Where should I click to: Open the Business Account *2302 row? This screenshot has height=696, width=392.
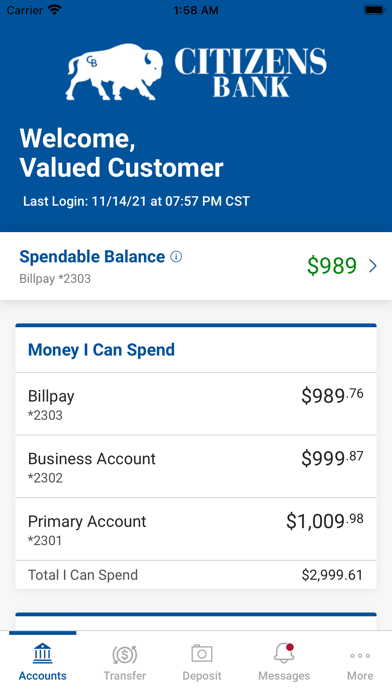(196, 467)
